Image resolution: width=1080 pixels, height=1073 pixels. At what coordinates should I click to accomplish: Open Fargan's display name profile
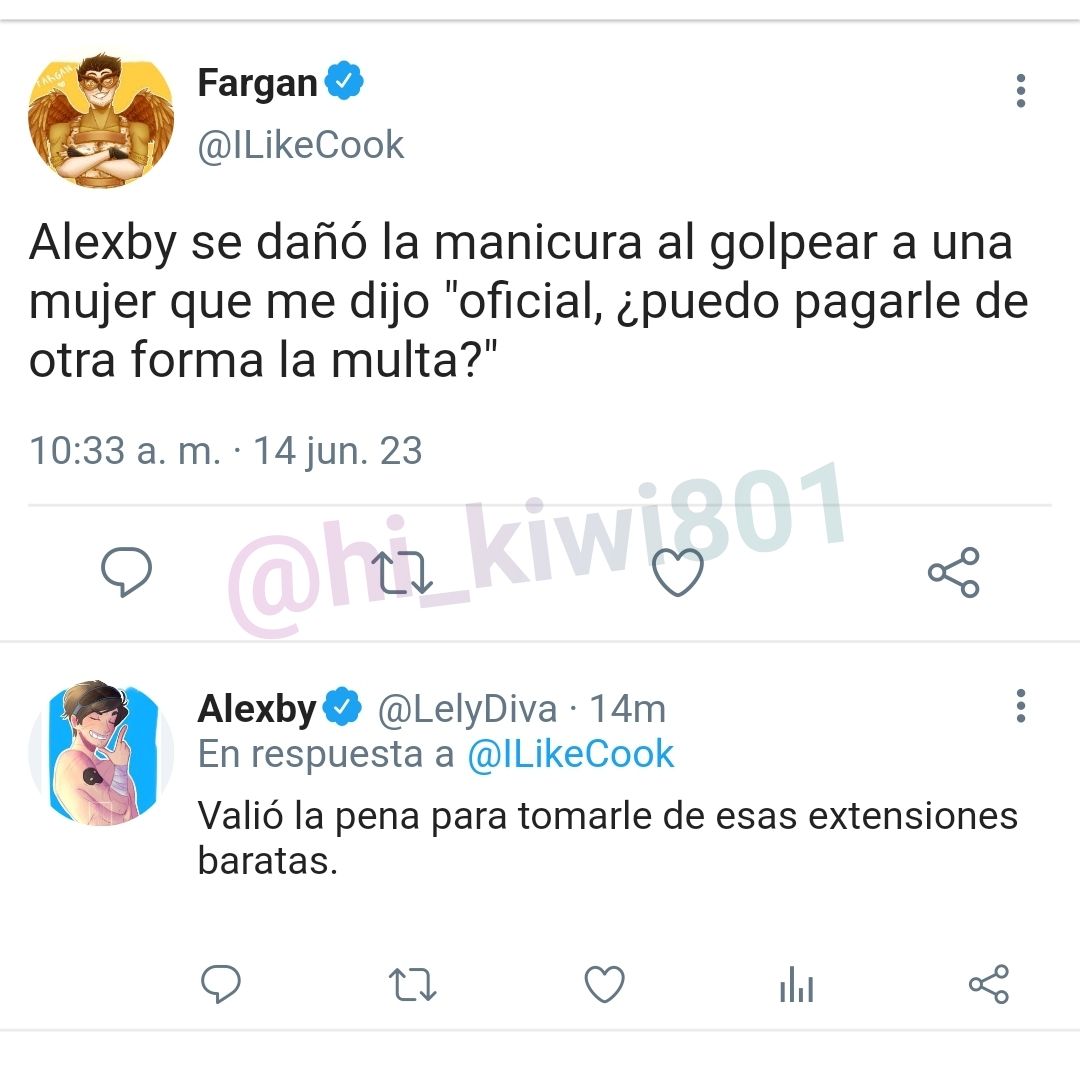pyautogui.click(x=257, y=83)
